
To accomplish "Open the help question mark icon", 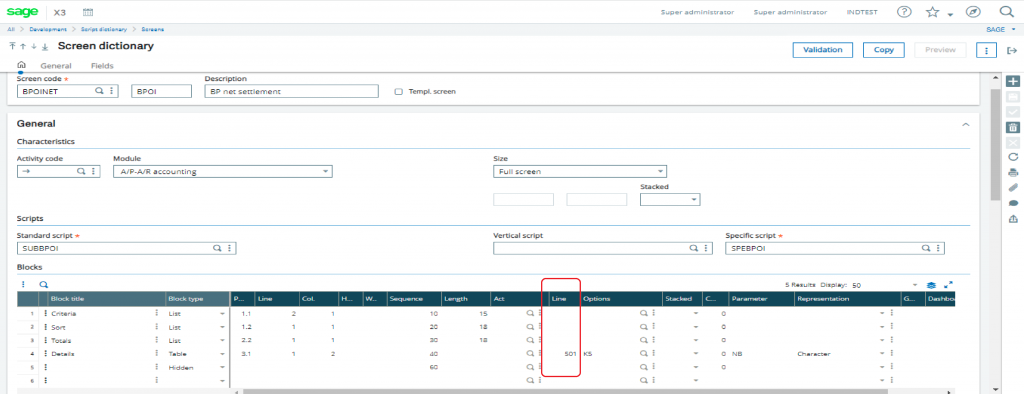I will click(904, 12).
